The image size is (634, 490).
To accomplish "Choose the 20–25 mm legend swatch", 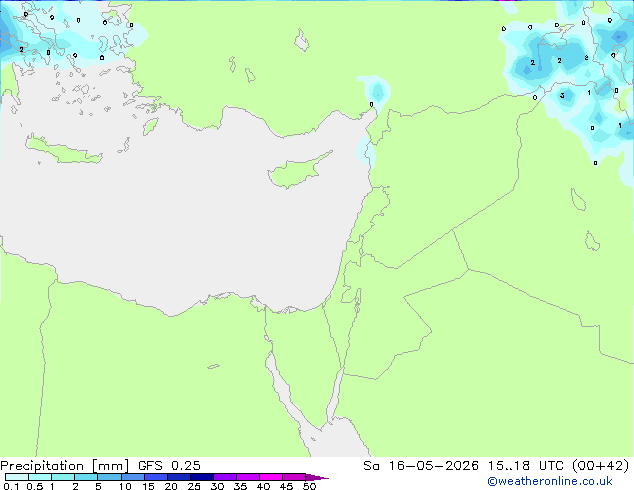I will pyautogui.click(x=178, y=477).
